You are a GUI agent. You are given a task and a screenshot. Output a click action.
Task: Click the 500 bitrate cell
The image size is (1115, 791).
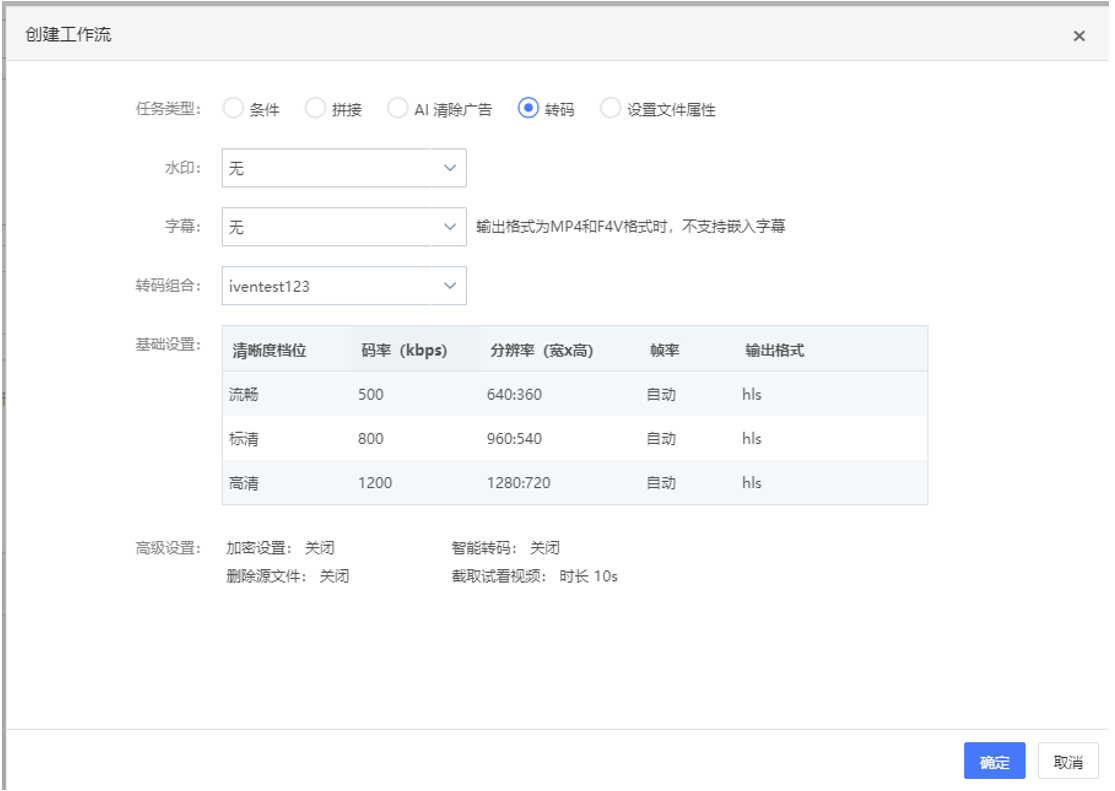(370, 395)
